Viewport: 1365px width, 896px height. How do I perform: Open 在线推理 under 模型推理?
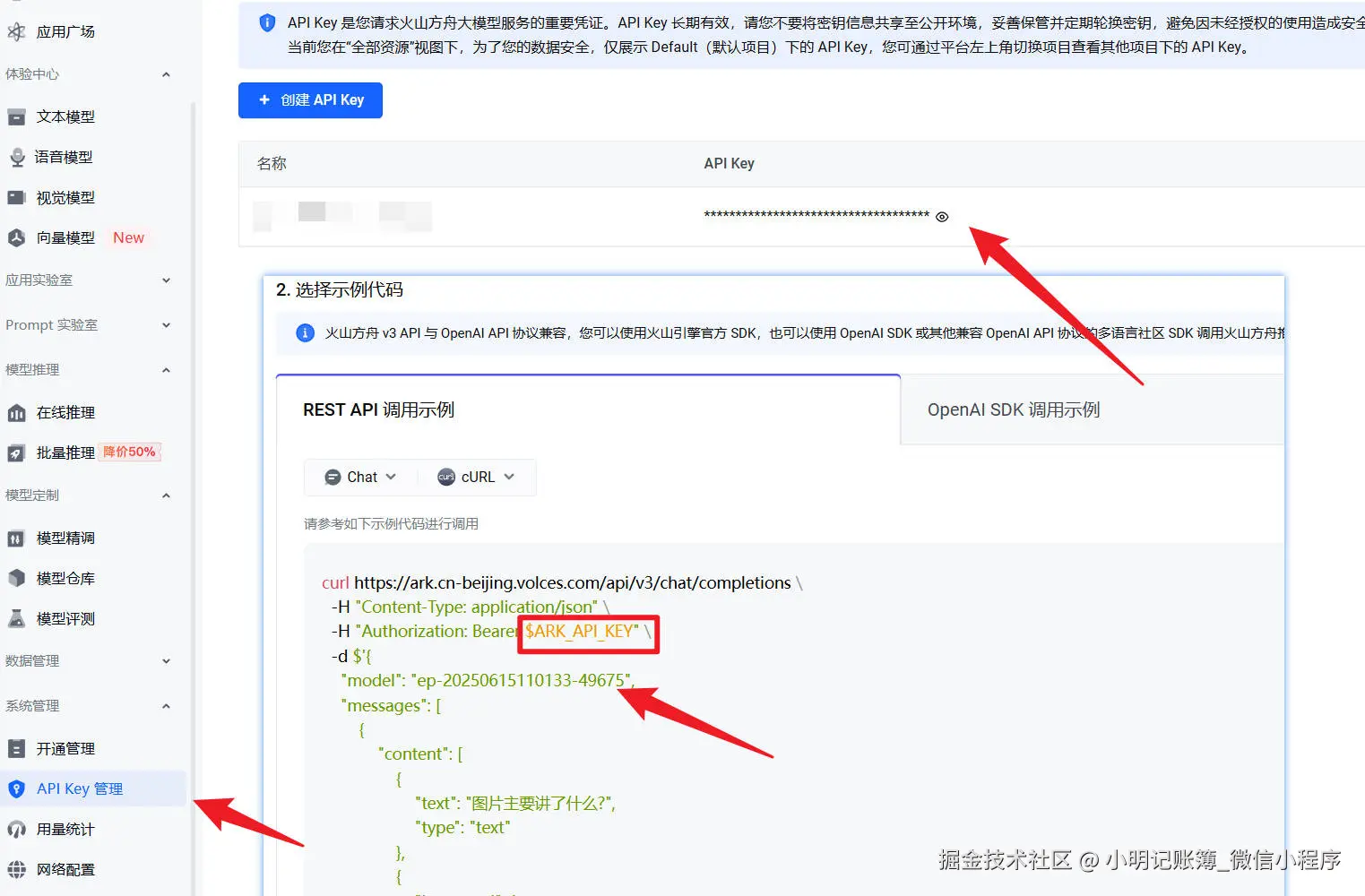tap(64, 412)
